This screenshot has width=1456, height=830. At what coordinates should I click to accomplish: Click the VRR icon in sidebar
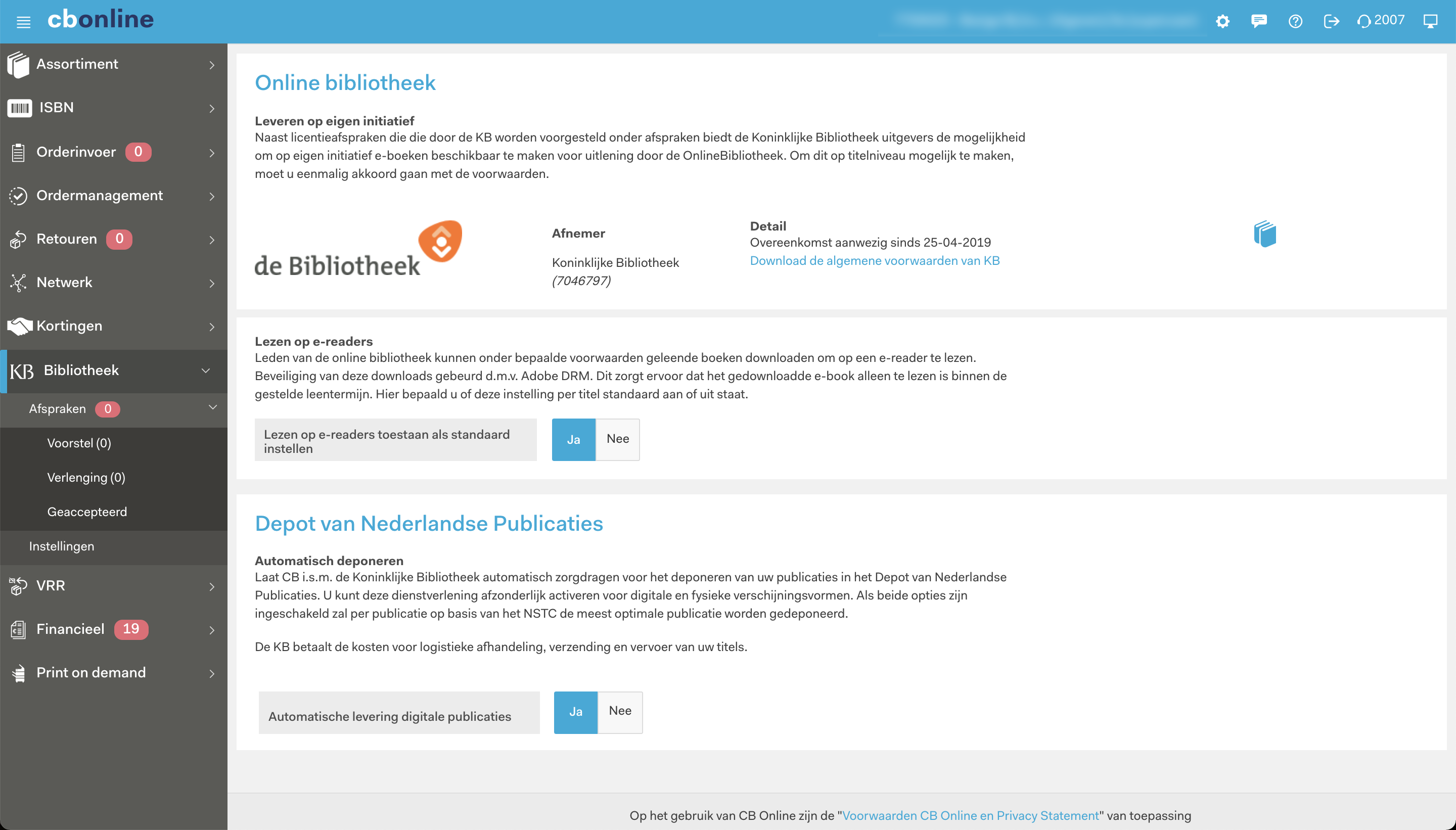18,586
